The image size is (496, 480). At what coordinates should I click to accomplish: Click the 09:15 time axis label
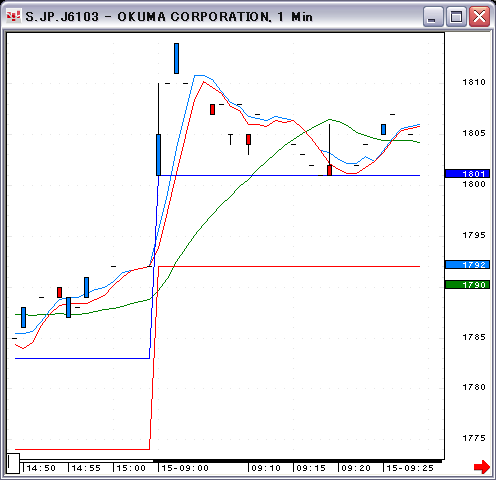pyautogui.click(x=311, y=468)
